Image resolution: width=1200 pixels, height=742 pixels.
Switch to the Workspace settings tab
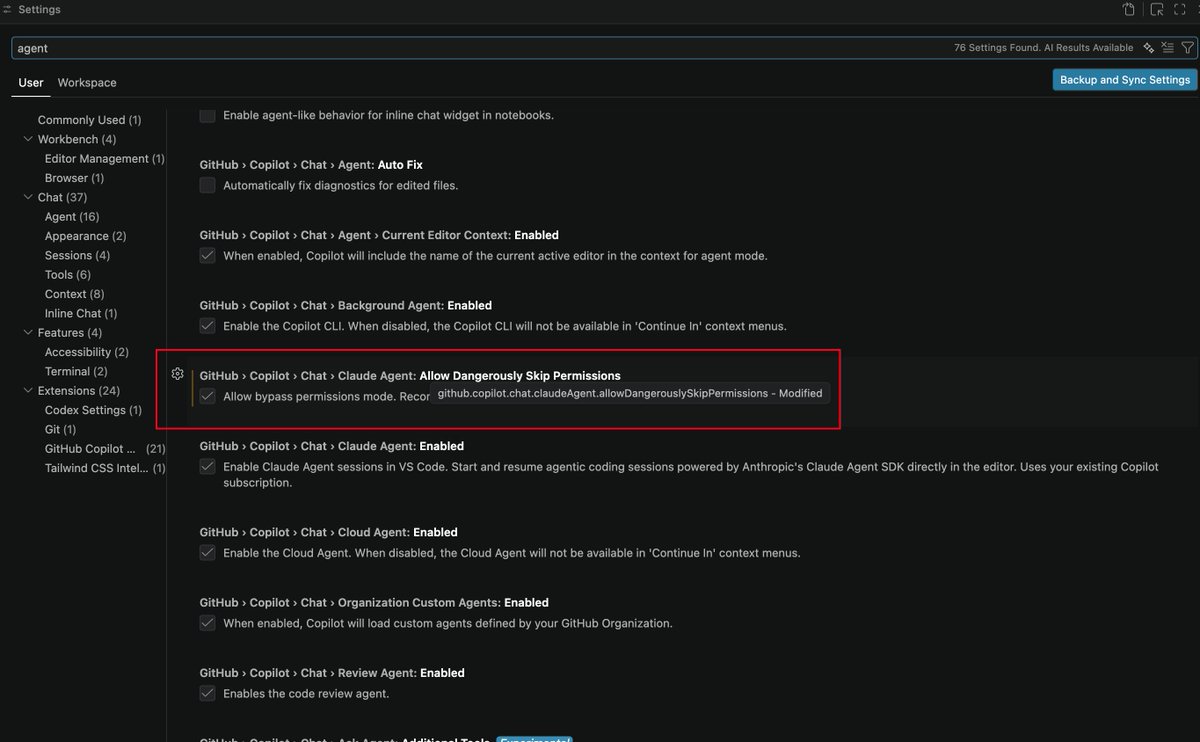coord(87,82)
